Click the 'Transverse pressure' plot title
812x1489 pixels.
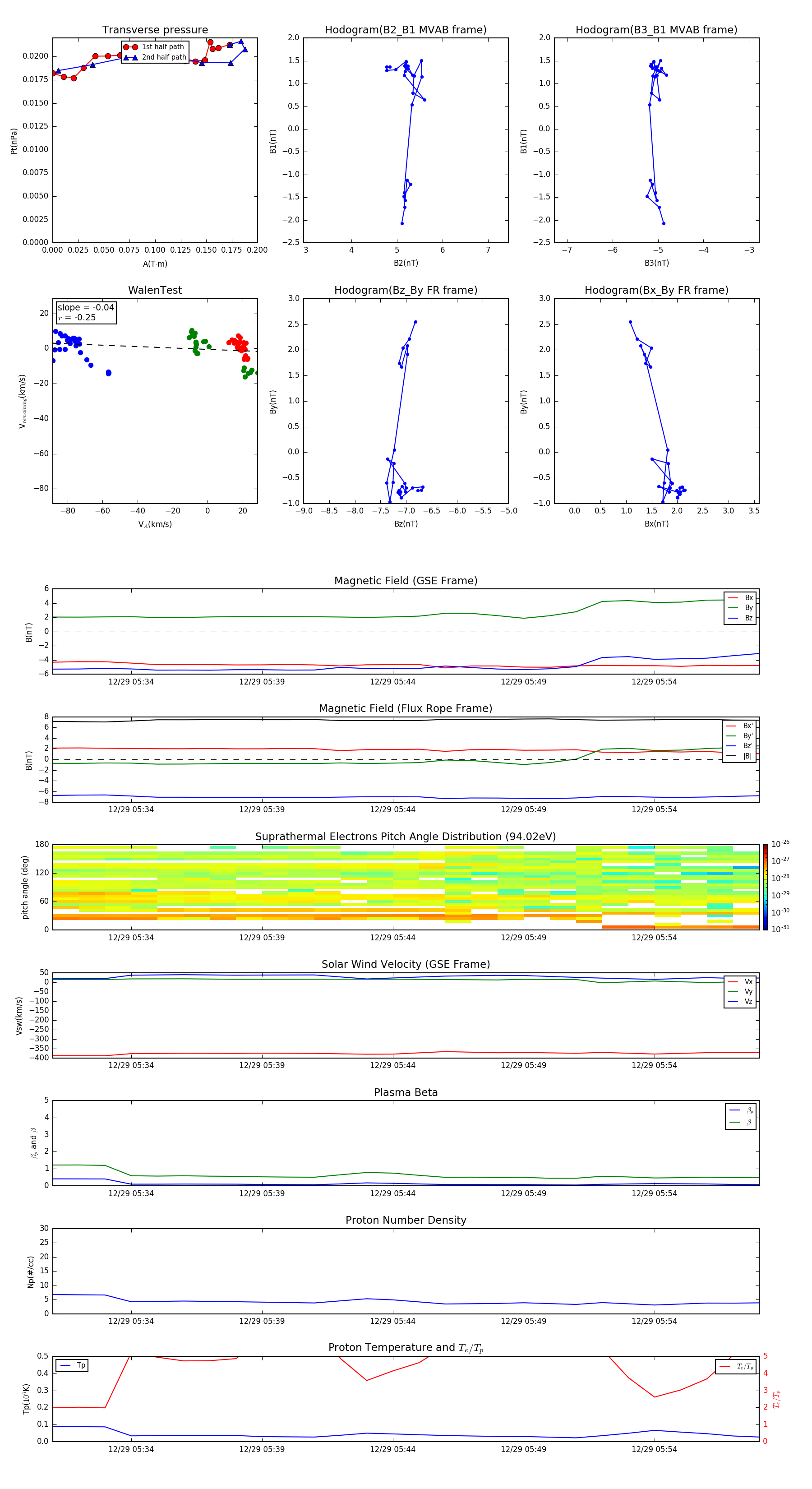tap(155, 30)
